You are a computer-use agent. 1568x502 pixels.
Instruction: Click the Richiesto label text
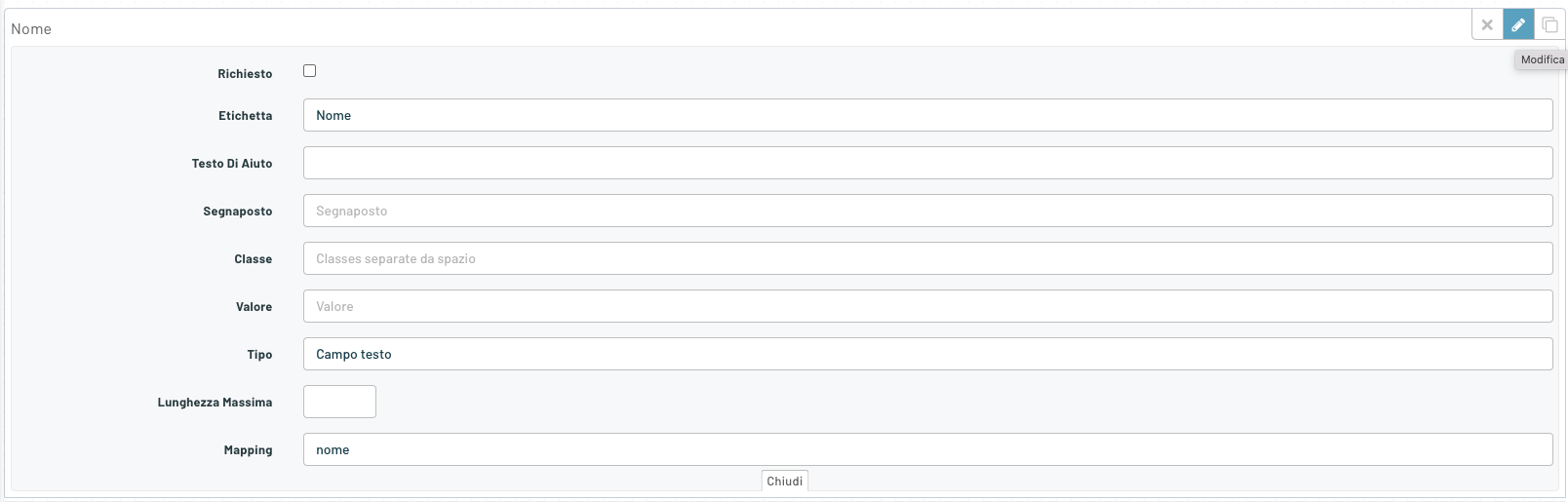tap(245, 74)
